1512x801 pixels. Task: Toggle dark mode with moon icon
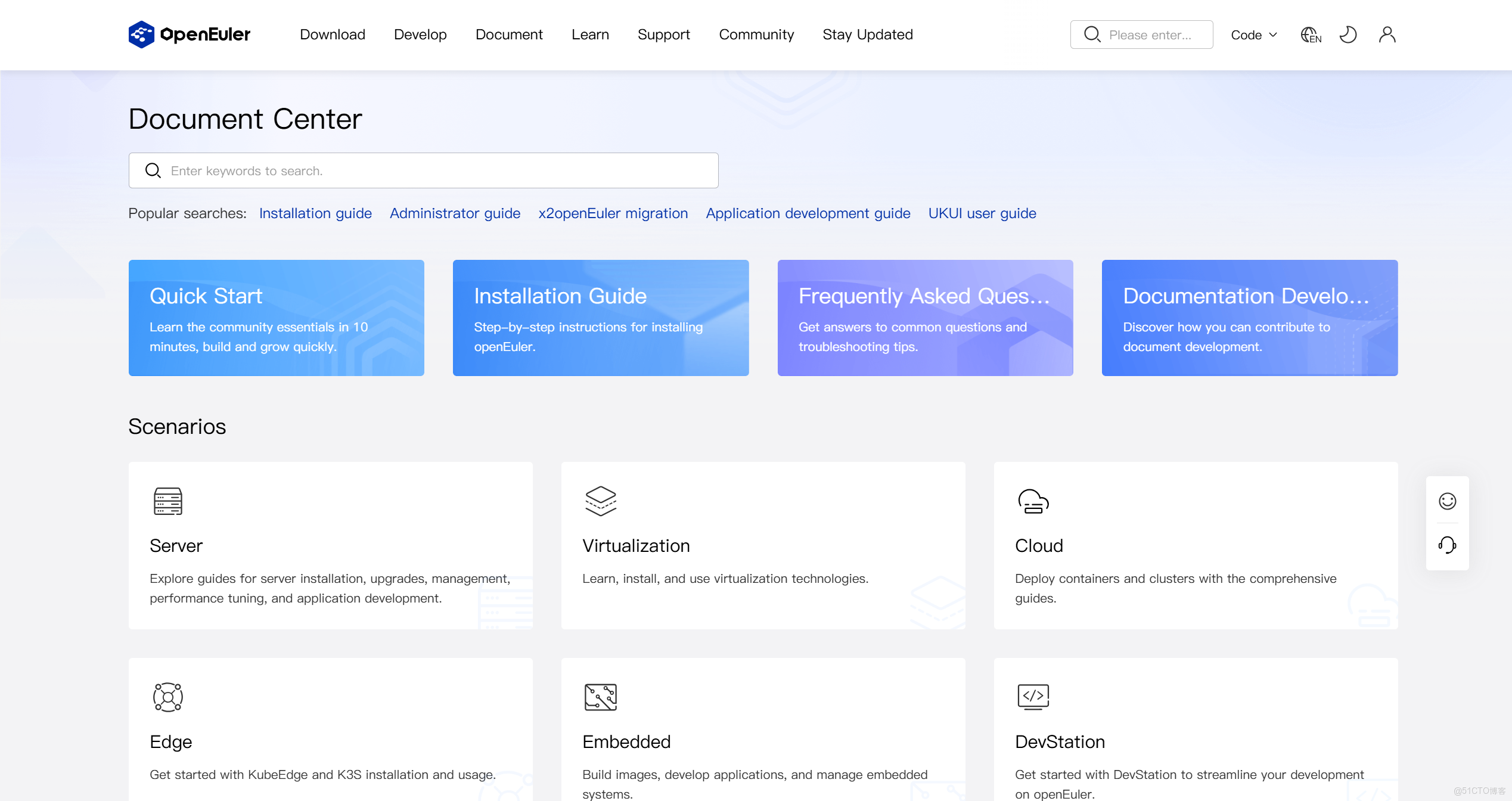point(1348,35)
